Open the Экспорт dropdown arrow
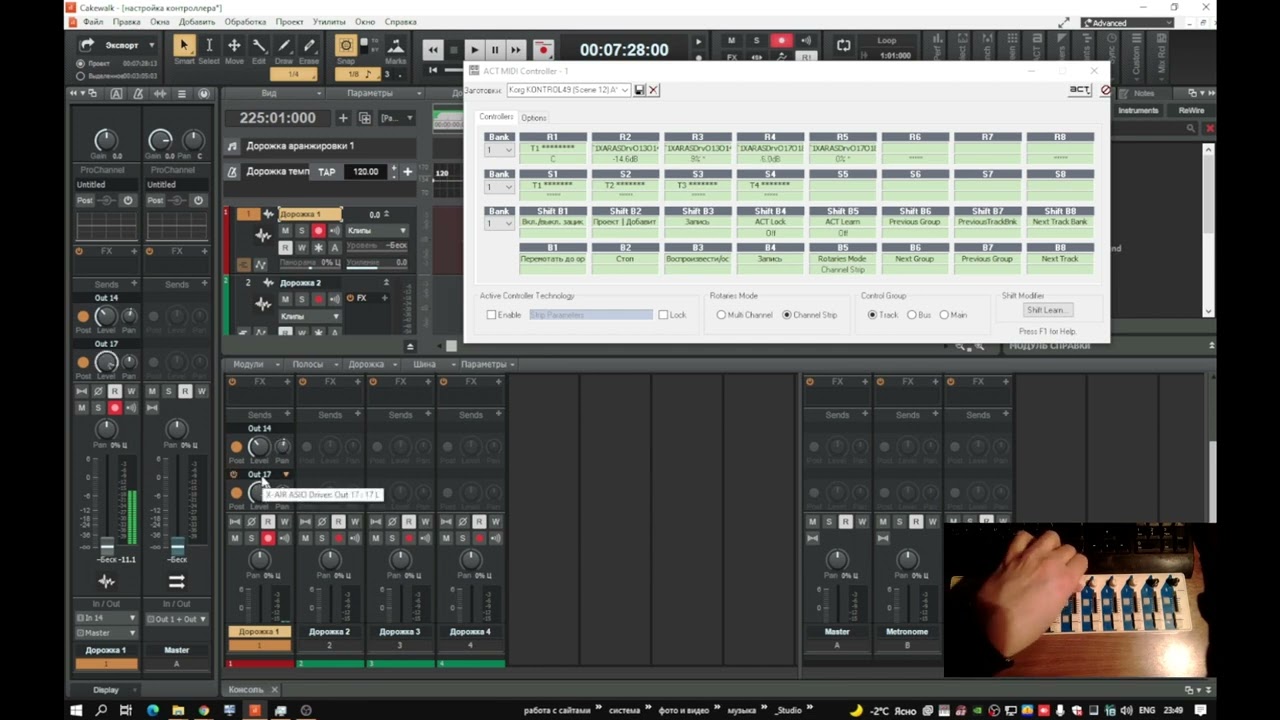 coord(152,45)
